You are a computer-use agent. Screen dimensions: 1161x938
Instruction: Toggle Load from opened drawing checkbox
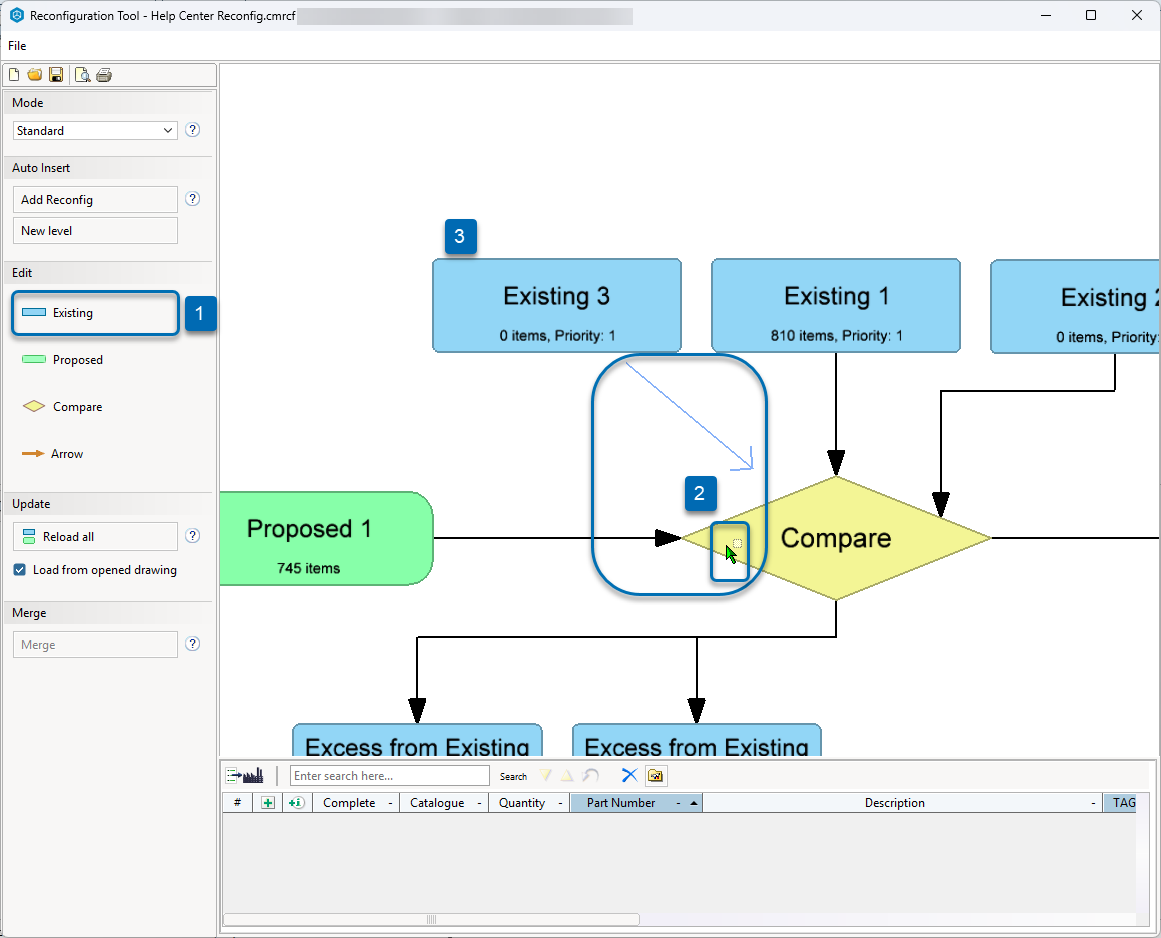coord(20,569)
